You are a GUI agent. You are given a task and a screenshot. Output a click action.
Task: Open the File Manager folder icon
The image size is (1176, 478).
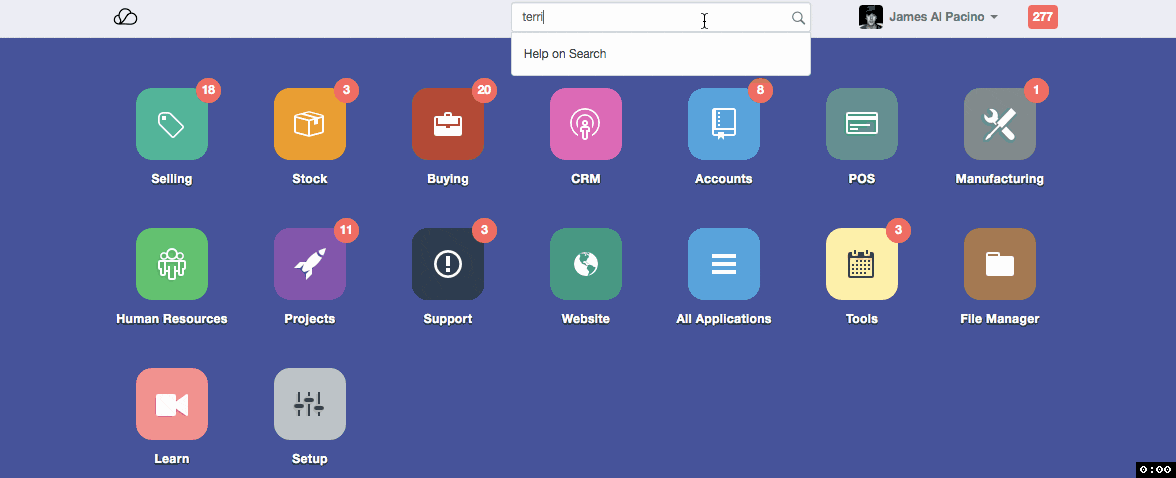1000,264
